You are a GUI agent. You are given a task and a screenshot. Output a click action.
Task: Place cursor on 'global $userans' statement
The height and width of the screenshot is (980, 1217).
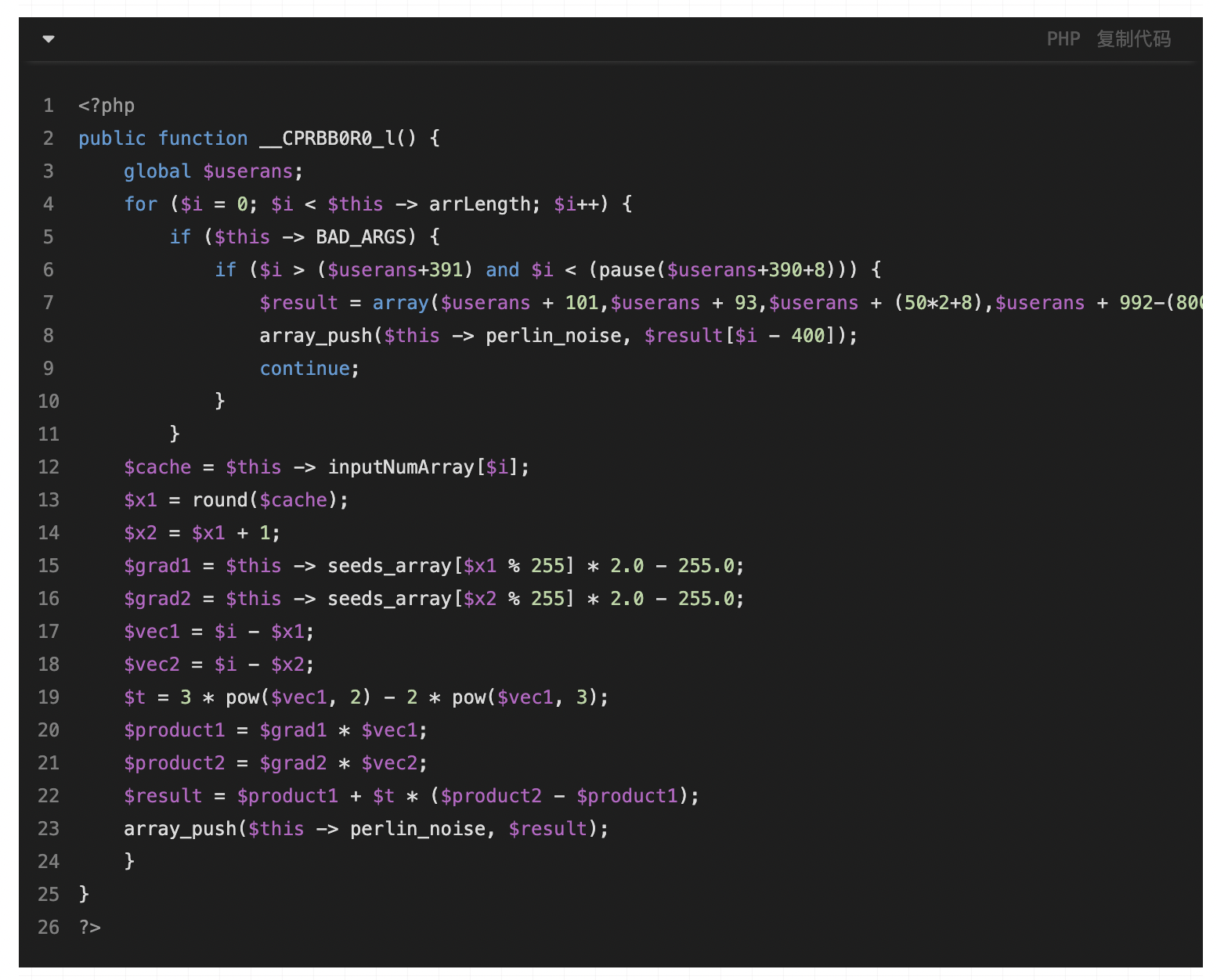[212, 171]
